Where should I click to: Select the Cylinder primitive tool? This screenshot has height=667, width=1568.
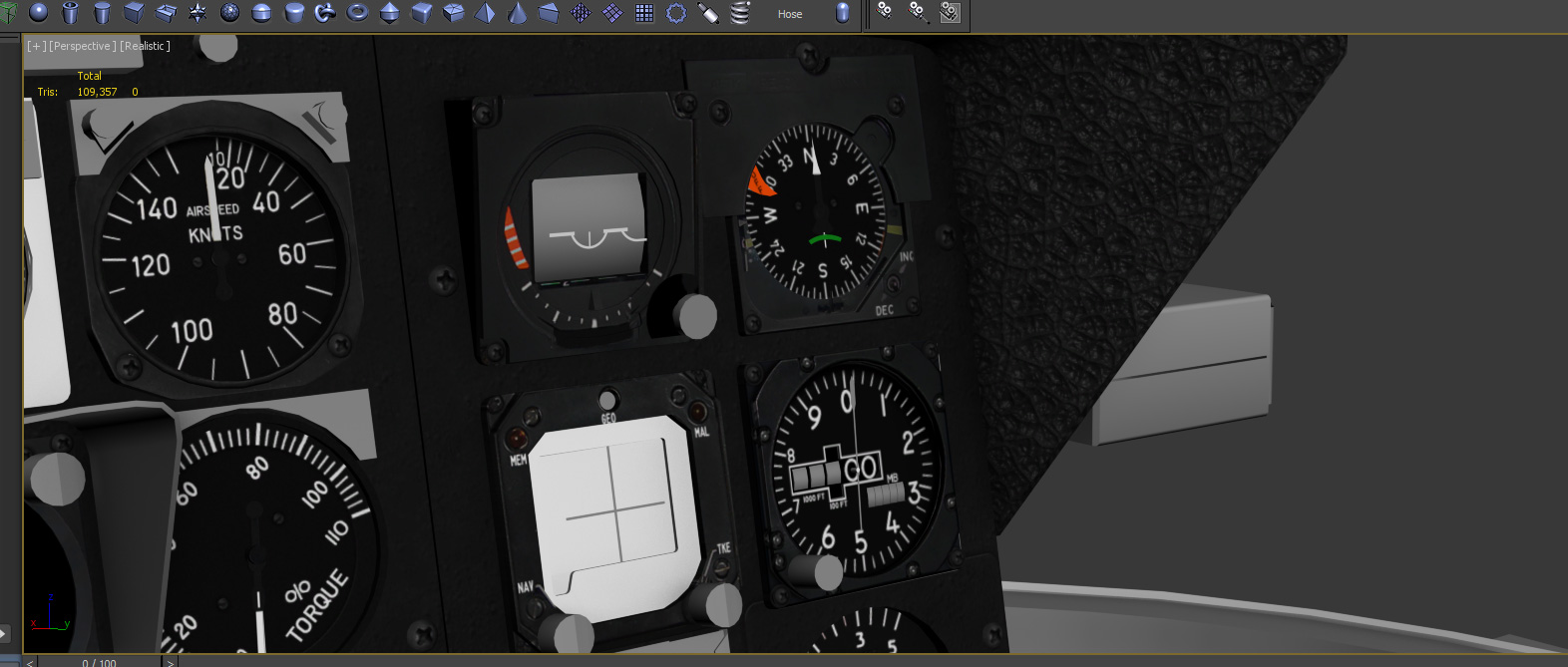pos(102,13)
